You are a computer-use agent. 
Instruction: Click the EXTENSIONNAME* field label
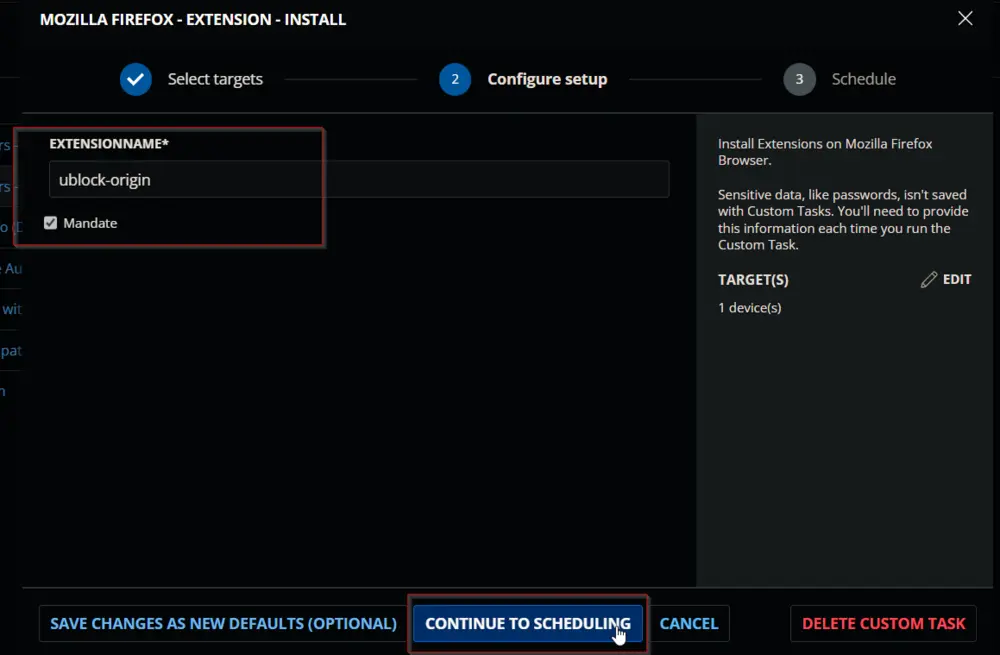[109, 144]
